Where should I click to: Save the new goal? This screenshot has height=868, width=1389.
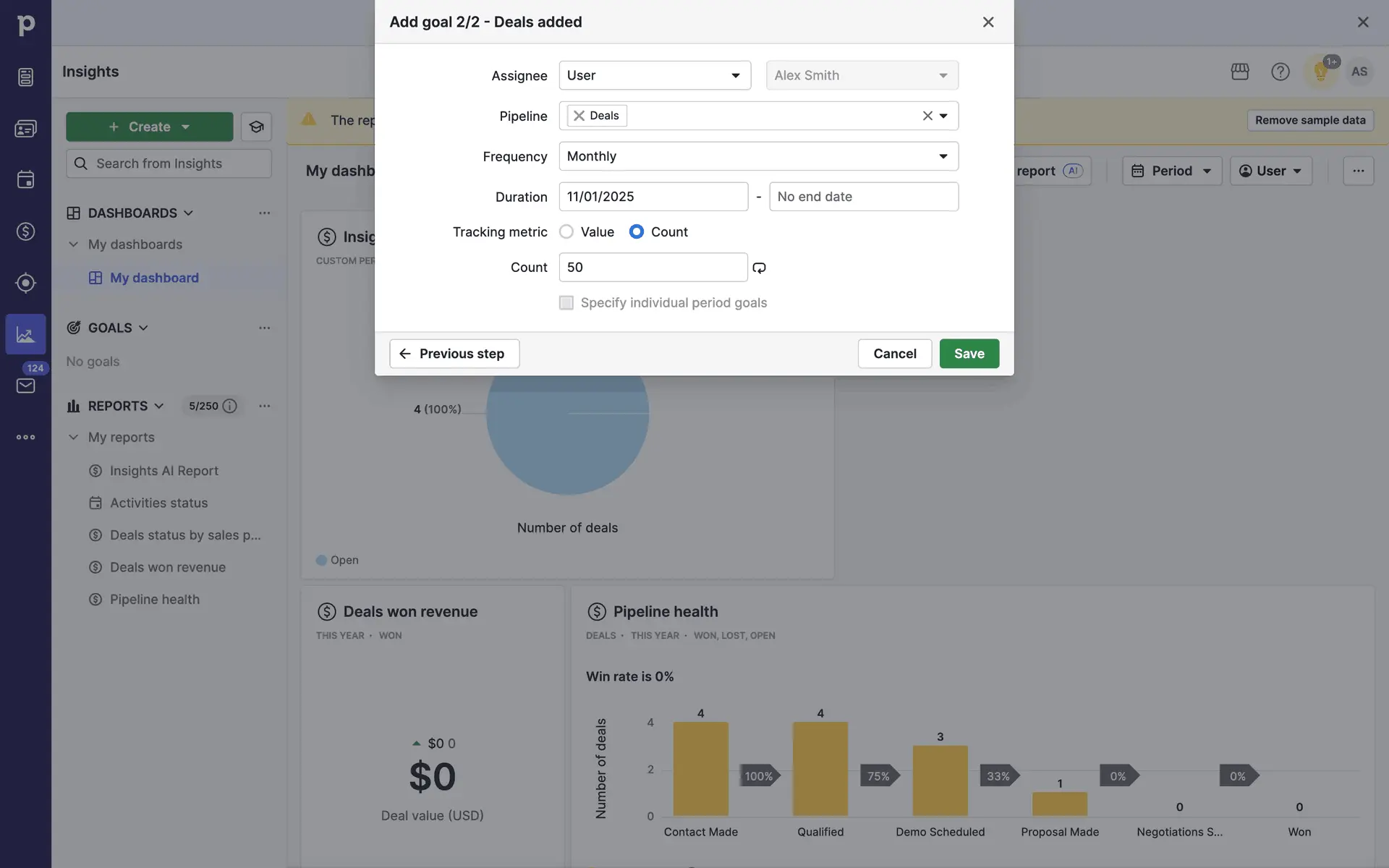[x=969, y=354]
